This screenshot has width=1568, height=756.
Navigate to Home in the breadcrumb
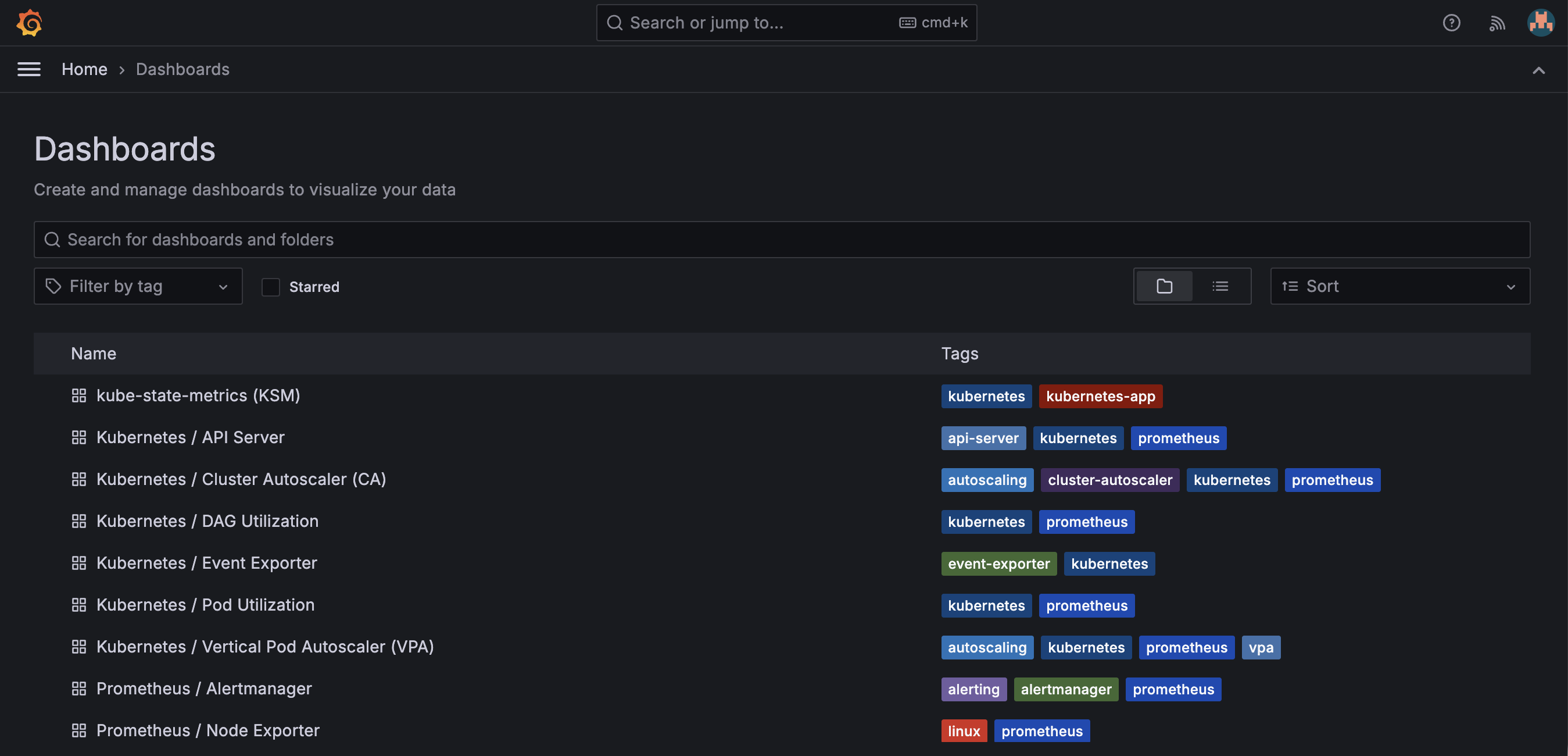(x=84, y=69)
